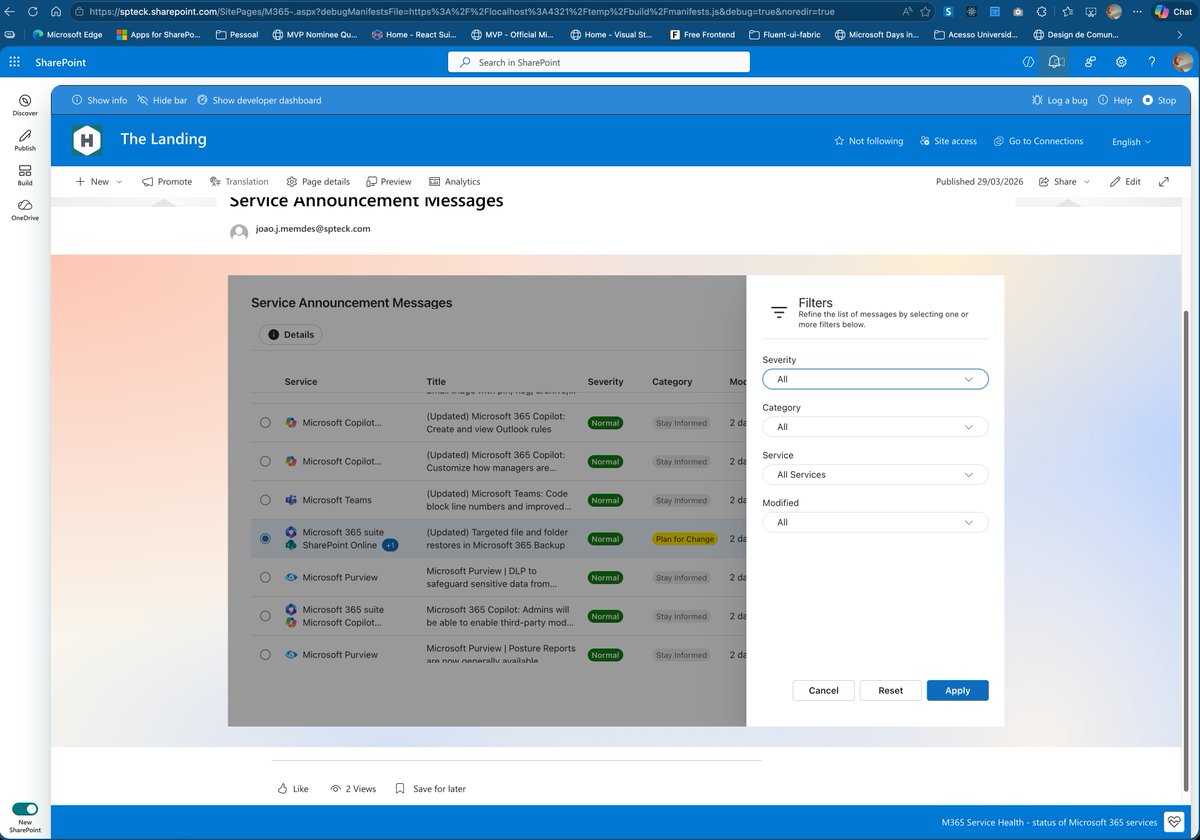Go to Build in the left sidebar
This screenshot has height=840, width=1200.
coord(24,175)
